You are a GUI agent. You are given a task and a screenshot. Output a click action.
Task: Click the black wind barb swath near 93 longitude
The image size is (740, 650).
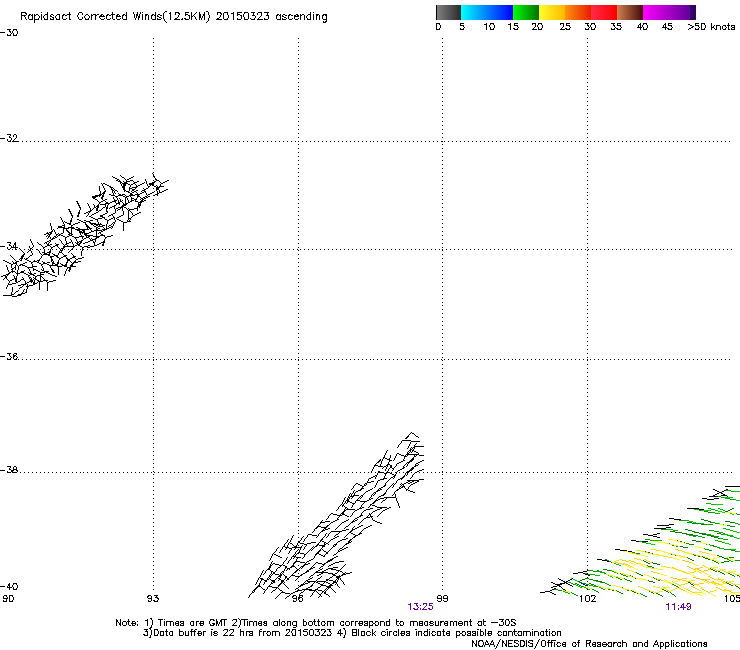(85, 235)
